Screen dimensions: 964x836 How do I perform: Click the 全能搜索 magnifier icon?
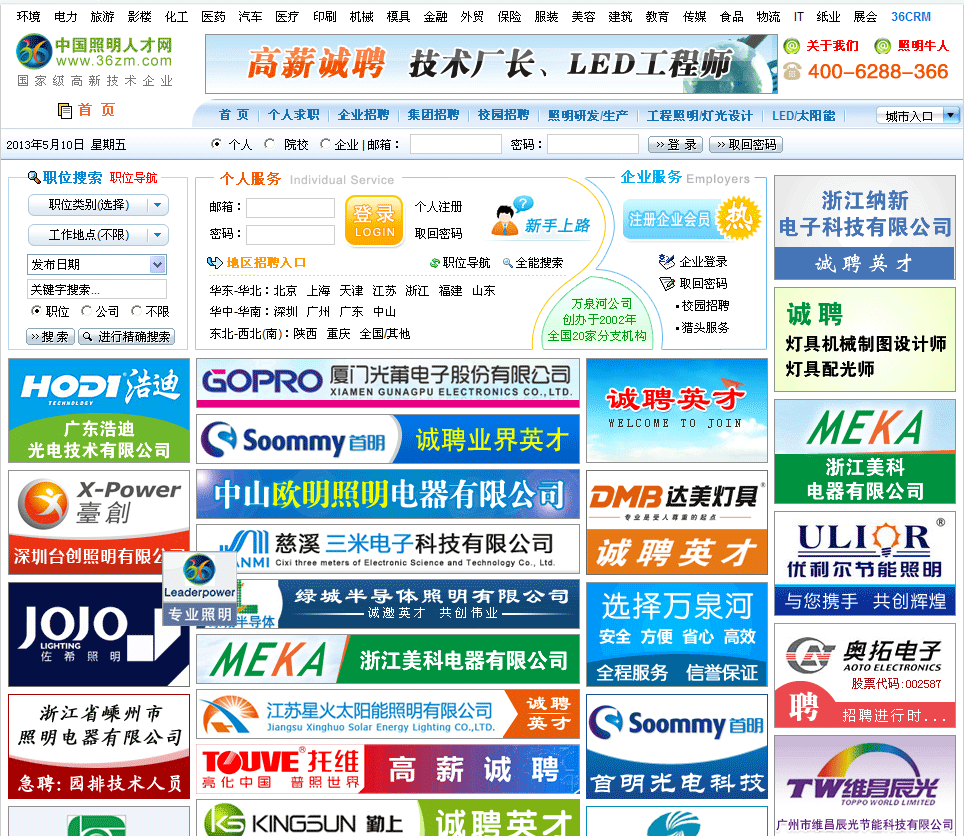click(508, 263)
